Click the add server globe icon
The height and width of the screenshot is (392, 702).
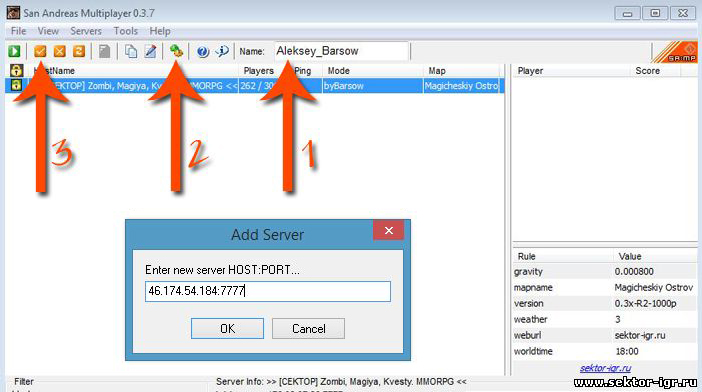(x=176, y=51)
